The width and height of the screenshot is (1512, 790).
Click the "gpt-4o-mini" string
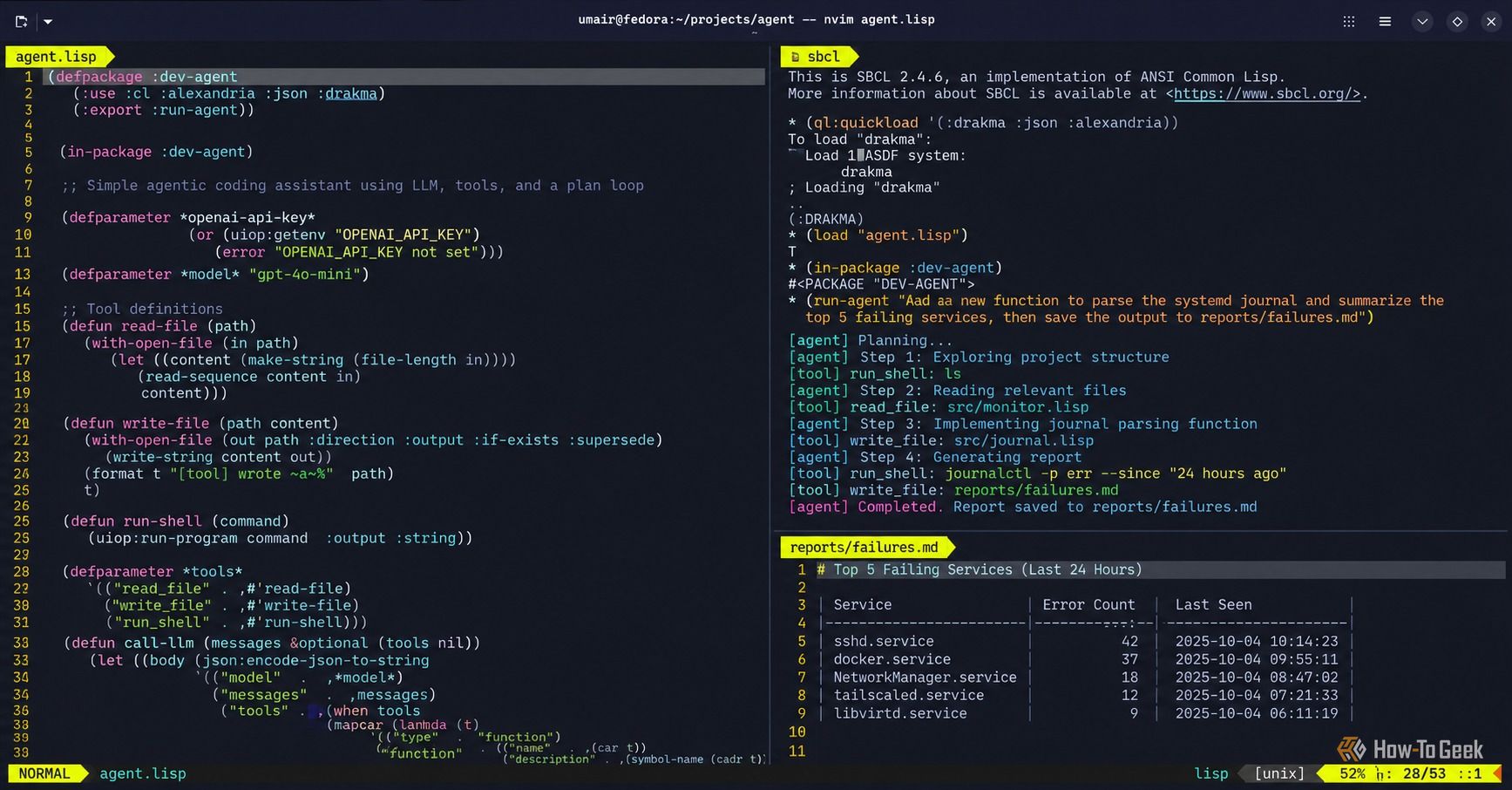point(305,274)
